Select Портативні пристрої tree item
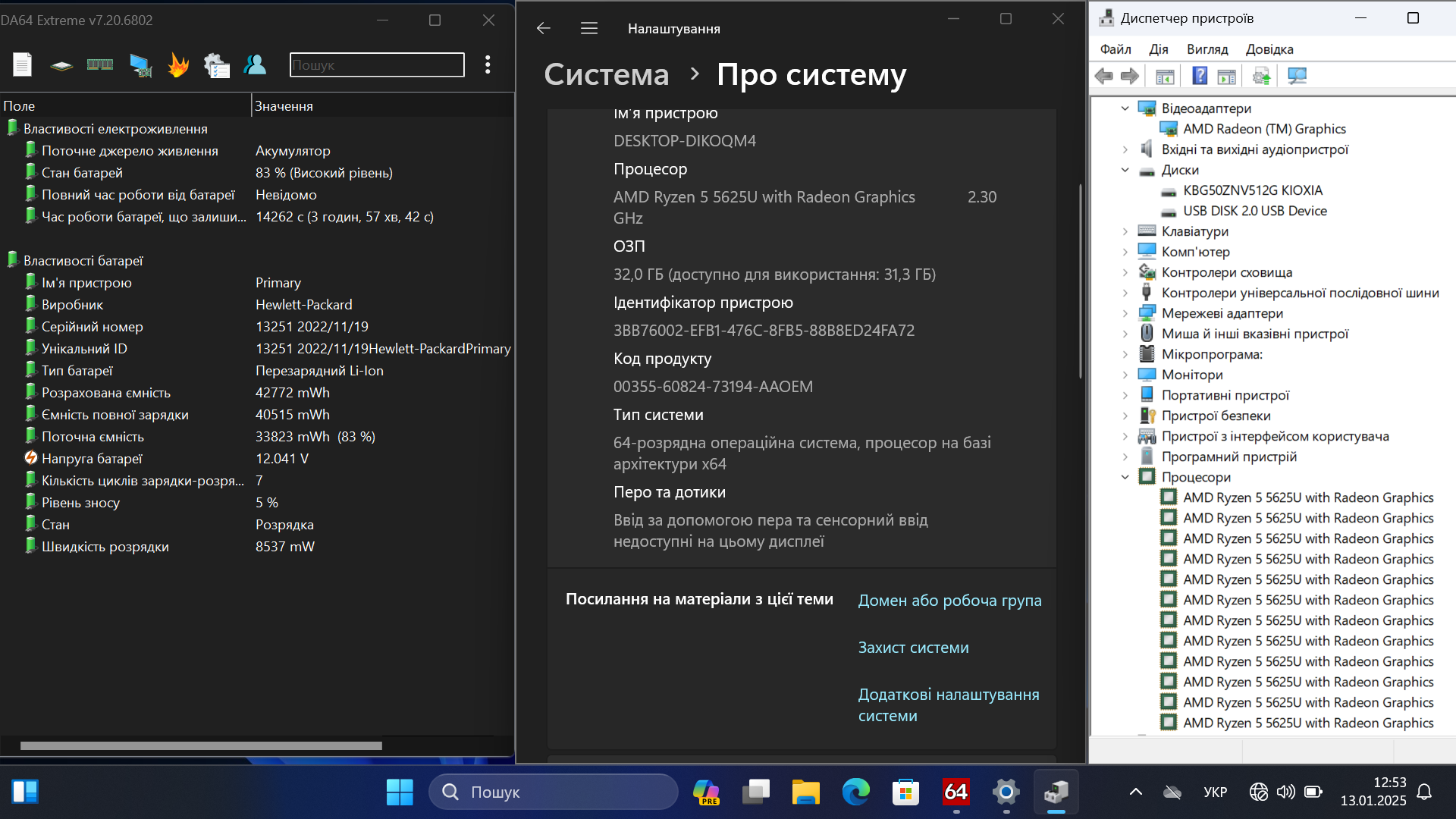The width and height of the screenshot is (1456, 819). [1225, 395]
